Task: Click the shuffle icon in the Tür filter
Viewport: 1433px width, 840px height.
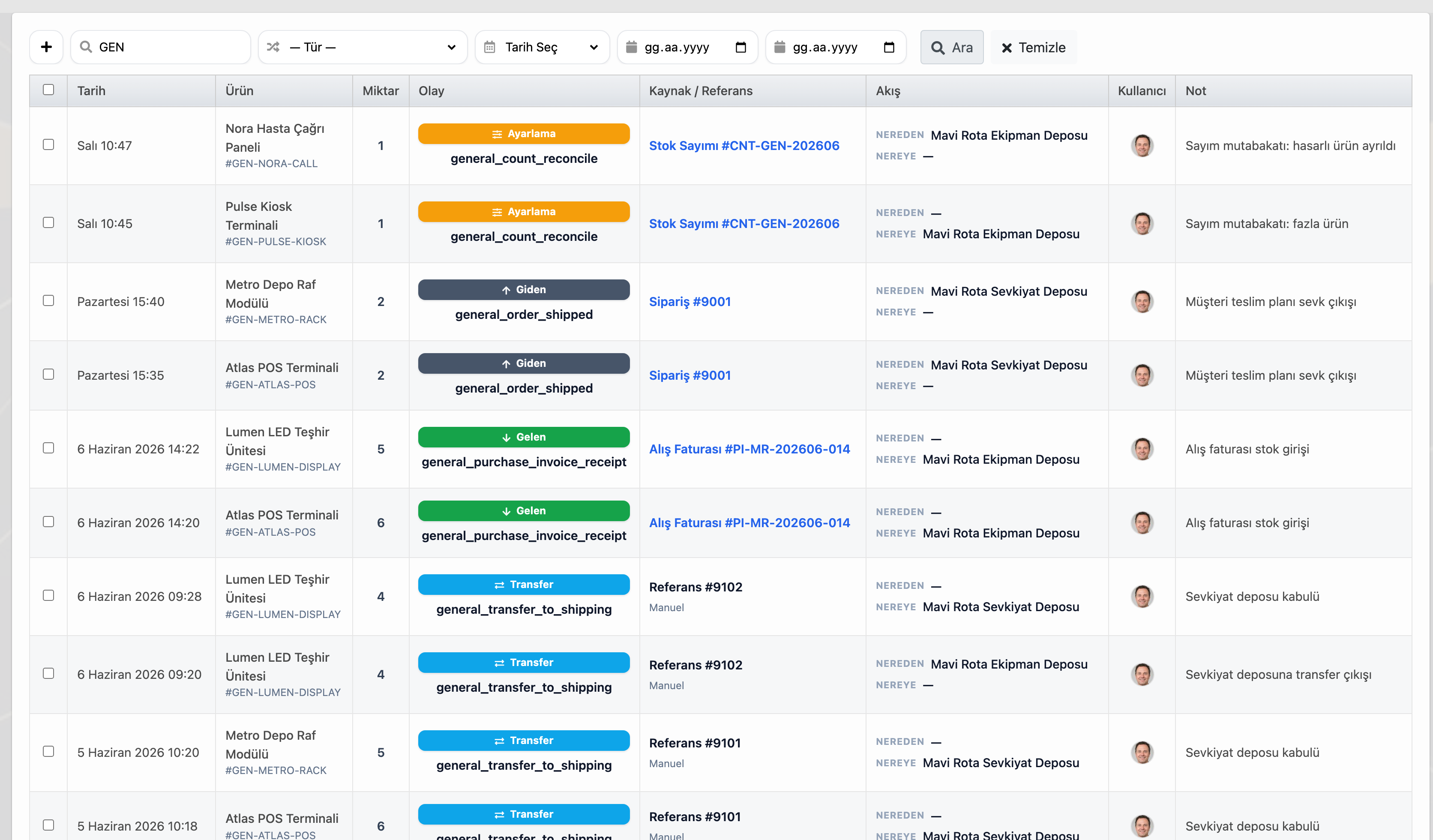Action: point(273,47)
